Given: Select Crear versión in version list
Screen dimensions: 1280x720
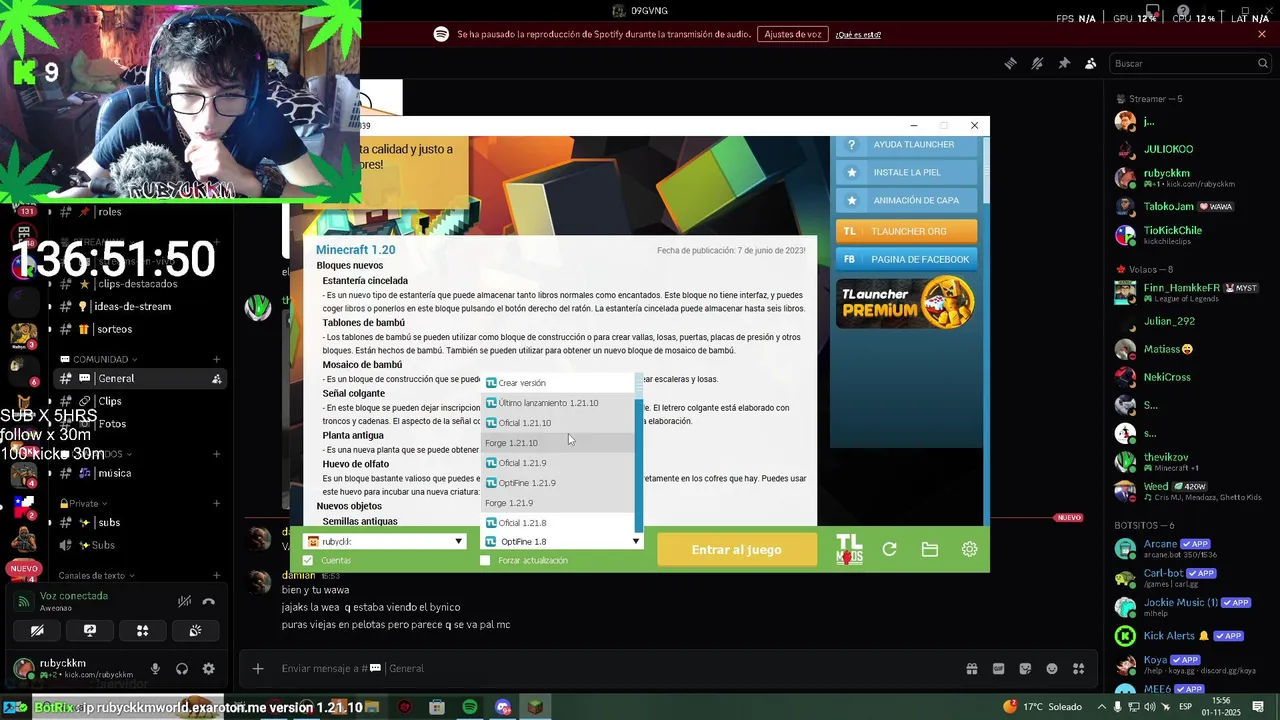Looking at the screenshot, I should tap(558, 383).
